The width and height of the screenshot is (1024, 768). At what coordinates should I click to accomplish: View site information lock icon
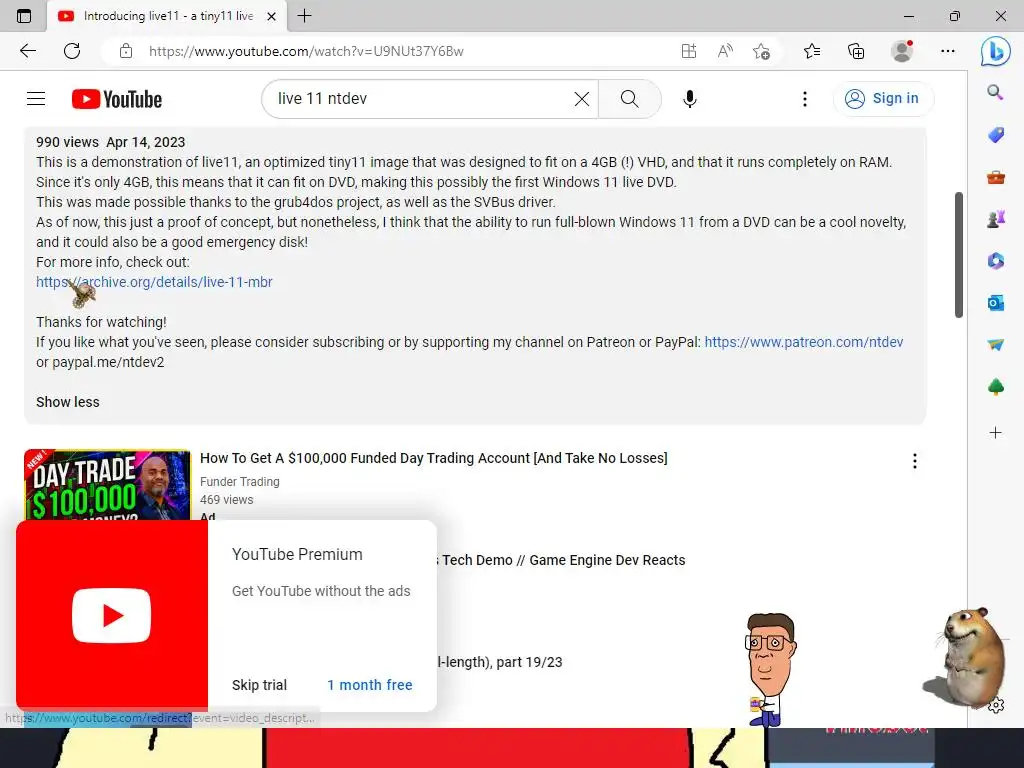coord(126,51)
